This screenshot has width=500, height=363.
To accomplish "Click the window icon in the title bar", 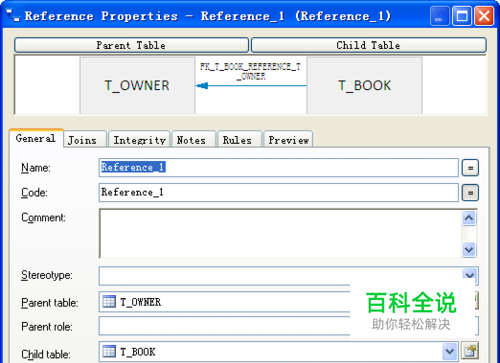I will click(13, 15).
